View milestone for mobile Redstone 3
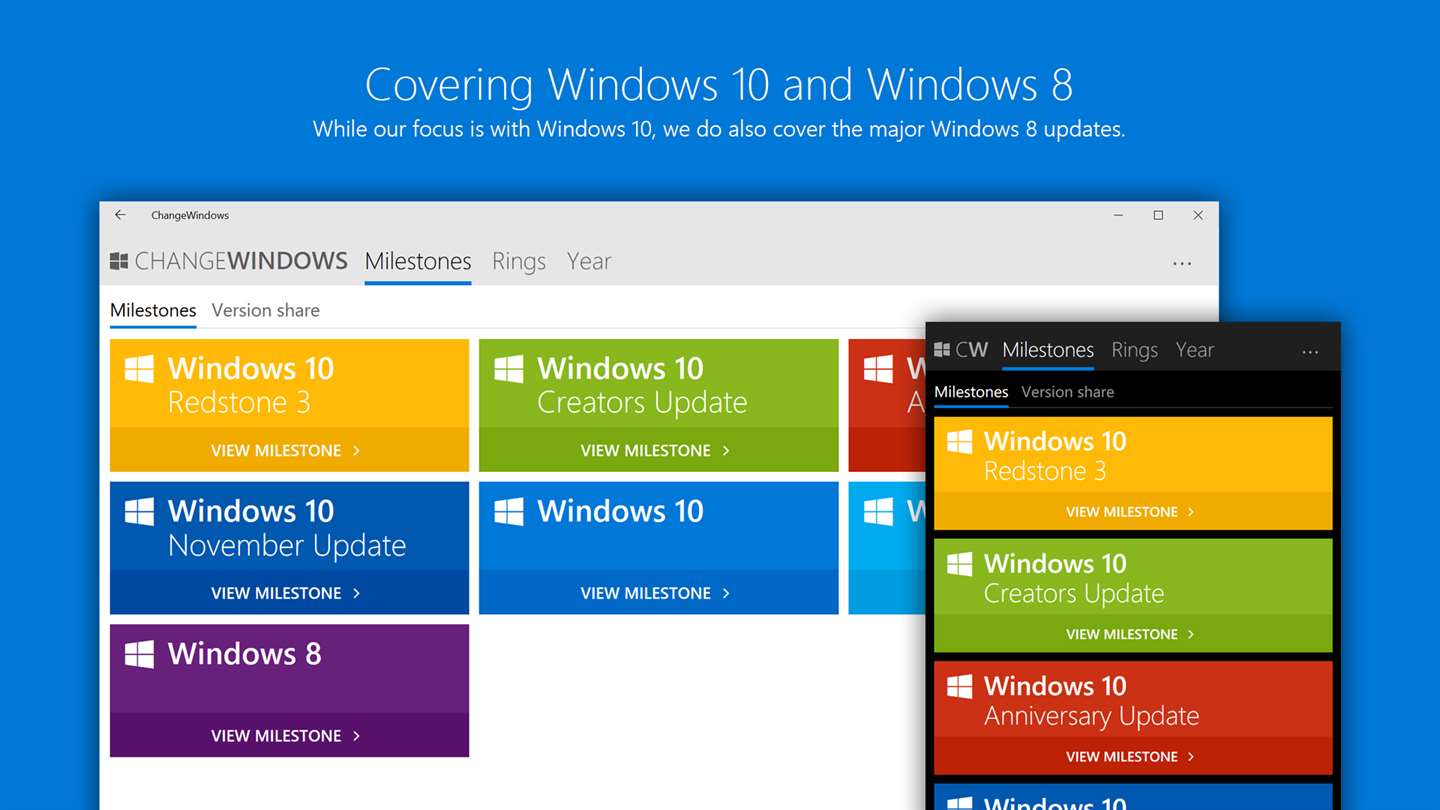 pyautogui.click(x=1133, y=512)
